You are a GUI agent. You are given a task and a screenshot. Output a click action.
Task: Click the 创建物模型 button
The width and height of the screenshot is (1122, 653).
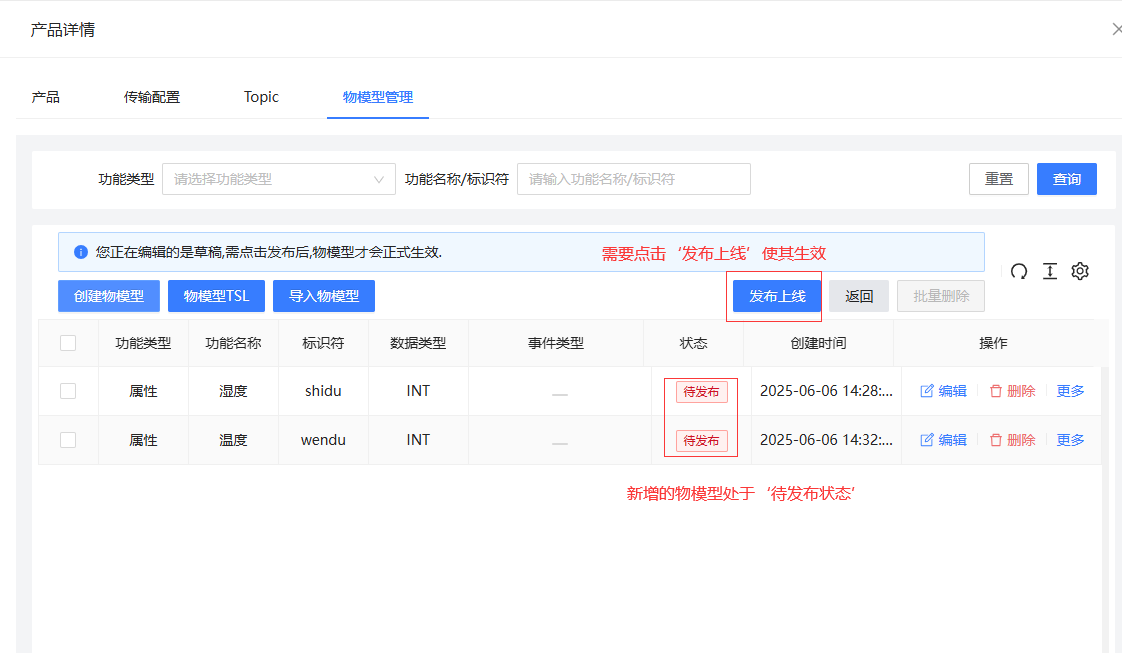pyautogui.click(x=109, y=296)
